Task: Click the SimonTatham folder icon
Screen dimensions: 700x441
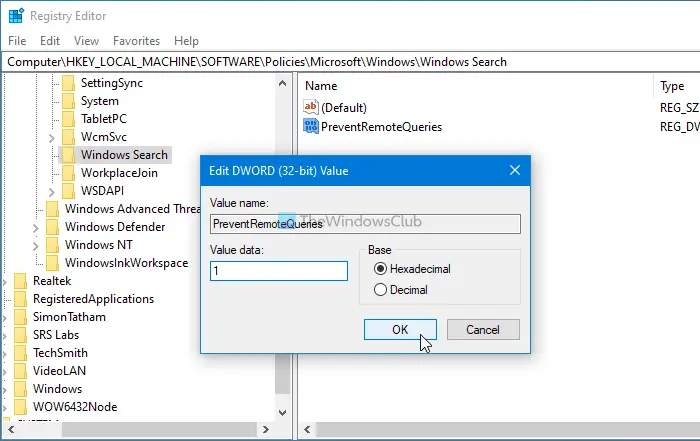Action: click(21, 317)
